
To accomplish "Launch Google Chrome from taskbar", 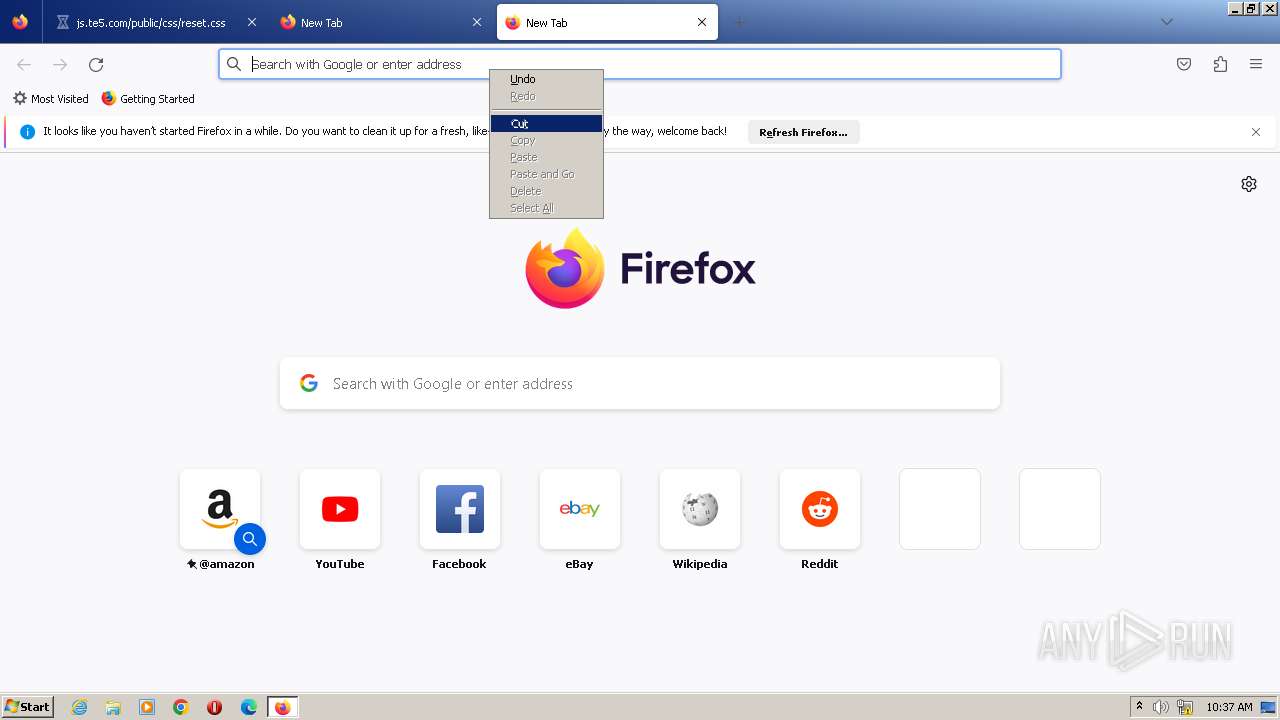I will (181, 707).
